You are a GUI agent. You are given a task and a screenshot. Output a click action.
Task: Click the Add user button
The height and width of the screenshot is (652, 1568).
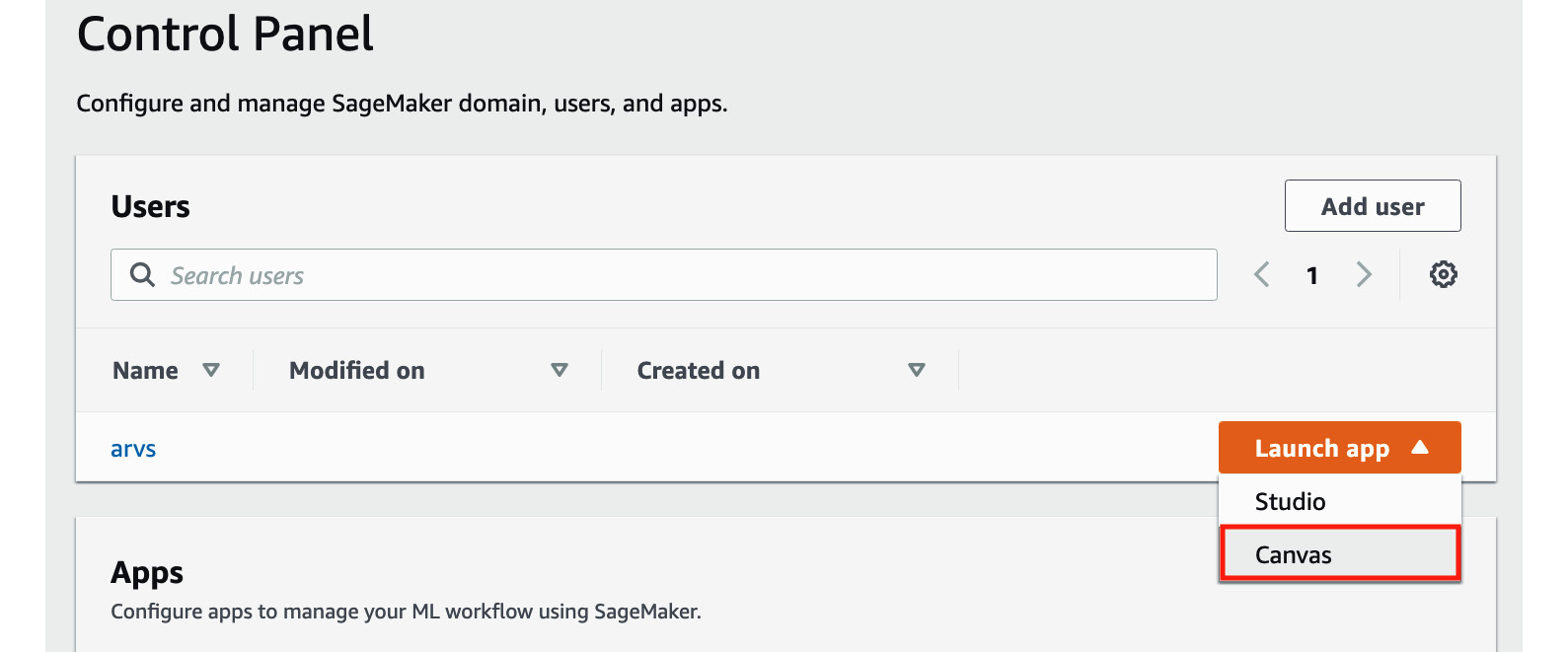[1373, 206]
